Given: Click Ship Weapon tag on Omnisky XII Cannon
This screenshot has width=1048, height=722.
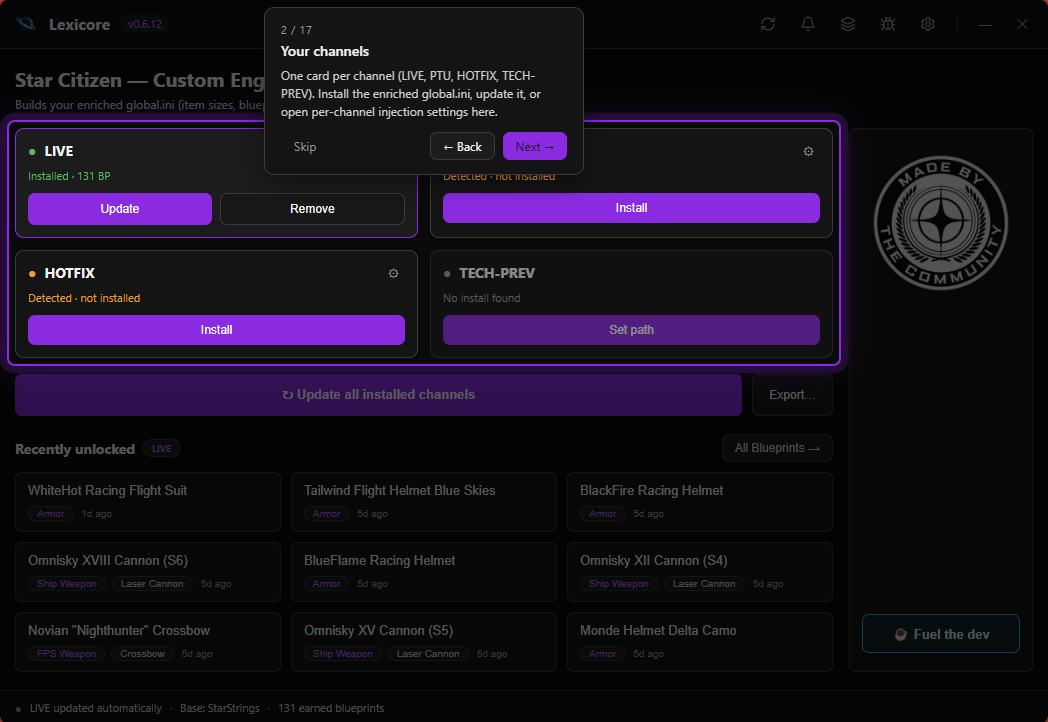Looking at the screenshot, I should [619, 584].
